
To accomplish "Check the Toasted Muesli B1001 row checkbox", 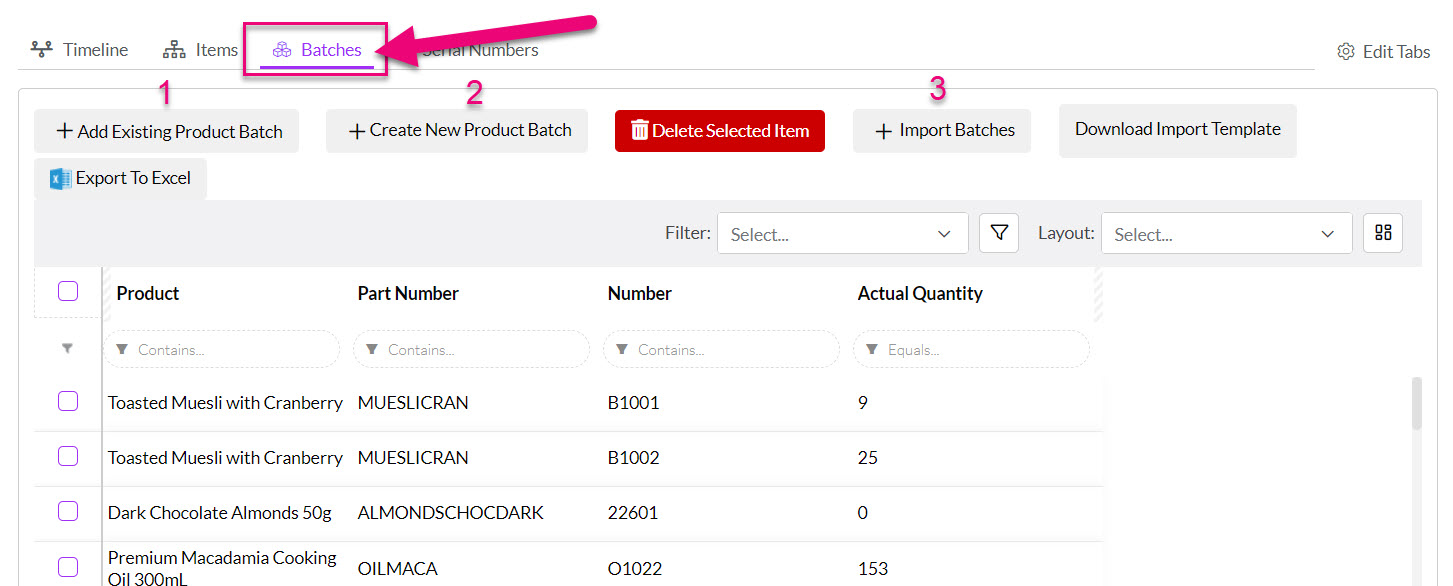I will (x=67, y=401).
